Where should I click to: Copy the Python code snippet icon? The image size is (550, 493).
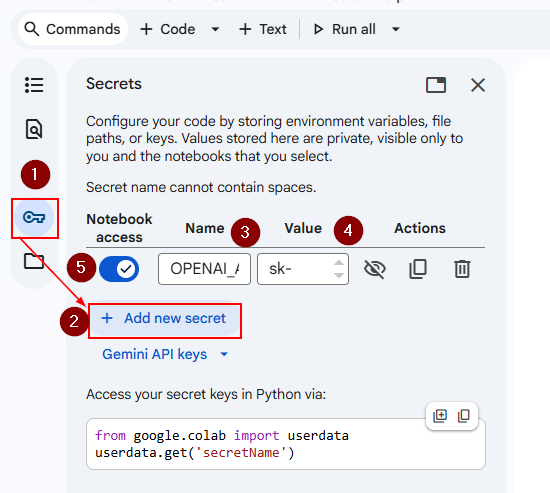pyautogui.click(x=464, y=416)
